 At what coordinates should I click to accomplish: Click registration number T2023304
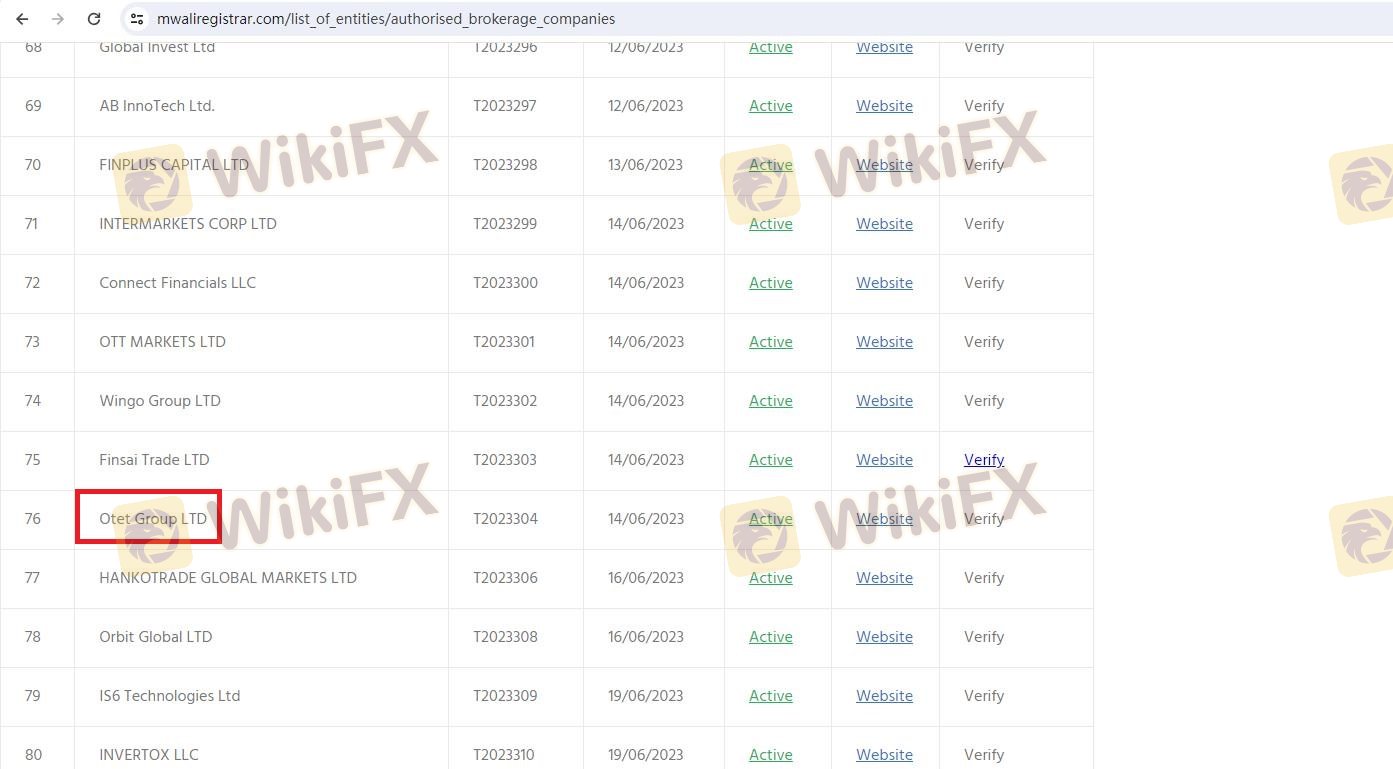505,519
